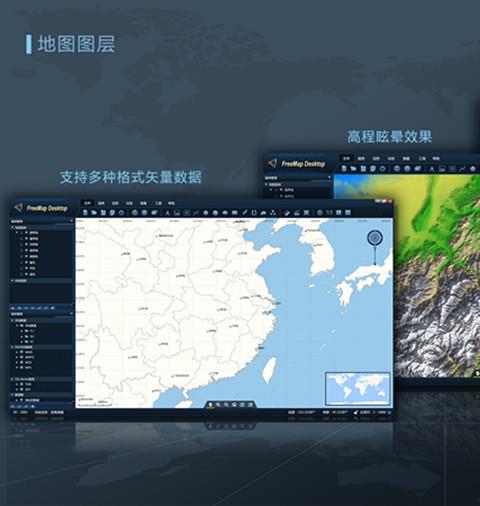Open the highlighted first ribbon tab in front window

pyautogui.click(x=87, y=203)
